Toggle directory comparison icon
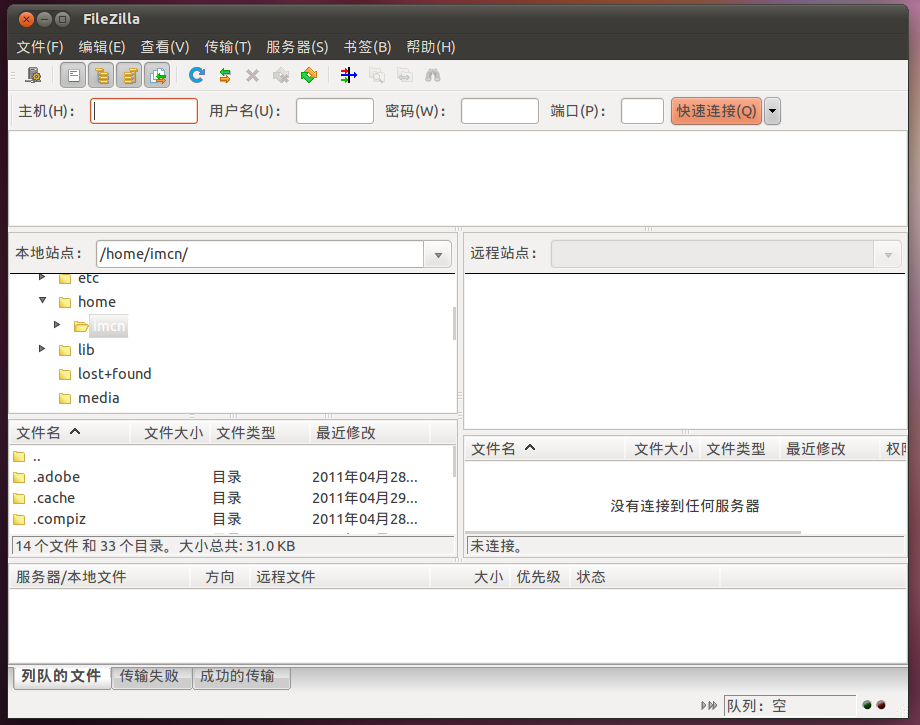920x725 pixels. (377, 75)
